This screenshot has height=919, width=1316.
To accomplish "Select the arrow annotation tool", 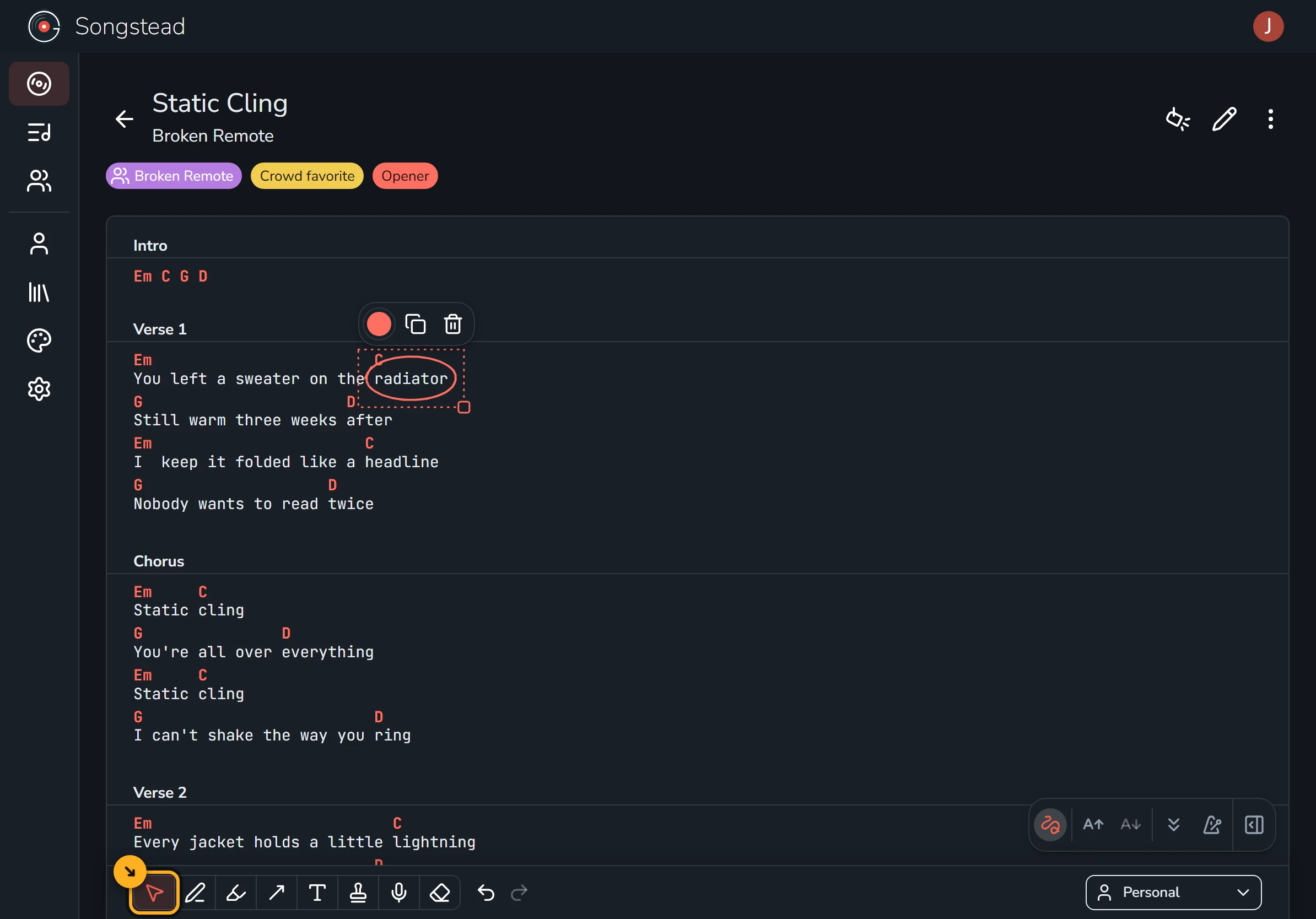I will (277, 892).
